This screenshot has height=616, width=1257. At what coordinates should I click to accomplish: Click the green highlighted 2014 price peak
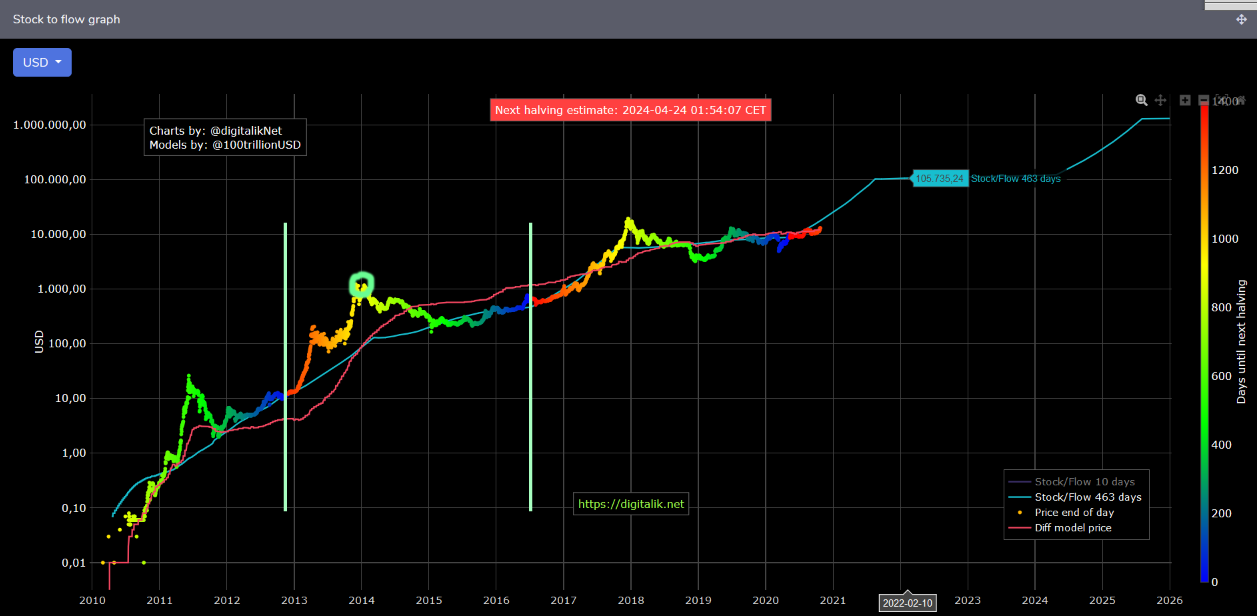[360, 286]
